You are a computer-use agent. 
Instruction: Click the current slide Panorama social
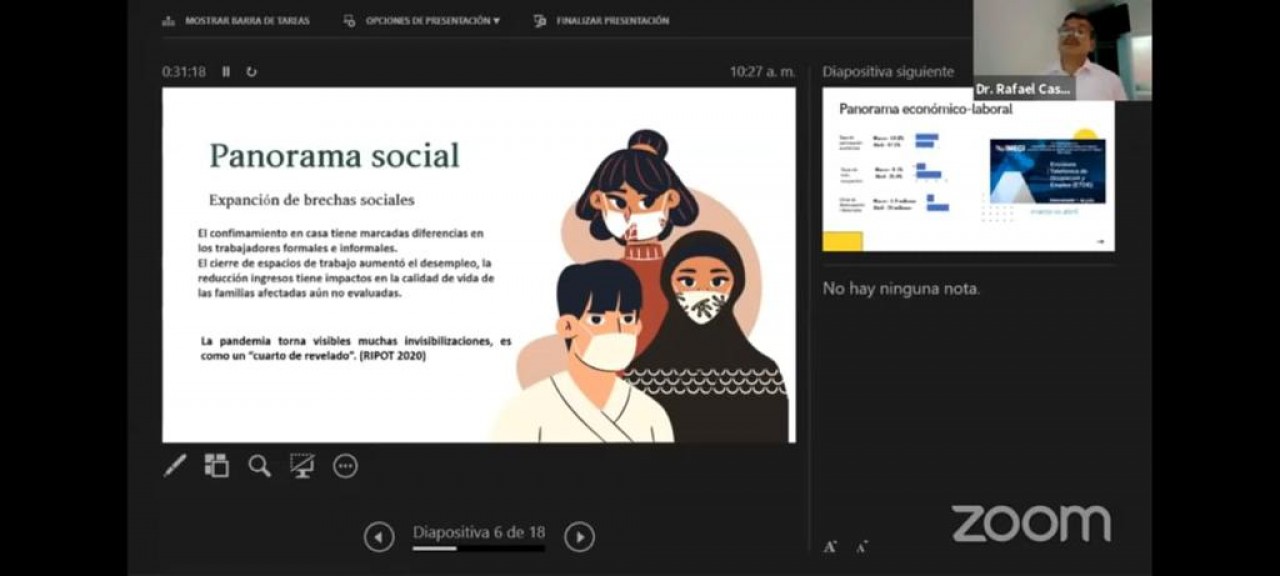[x=478, y=265]
